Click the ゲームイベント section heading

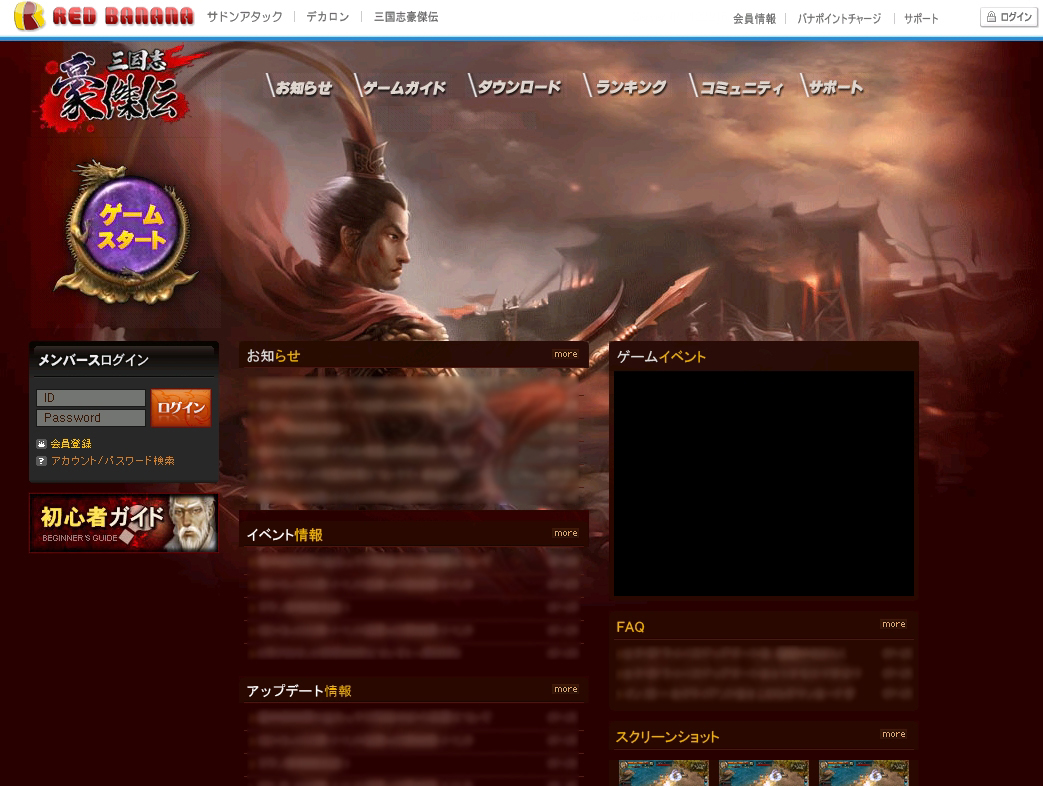pyautogui.click(x=661, y=357)
